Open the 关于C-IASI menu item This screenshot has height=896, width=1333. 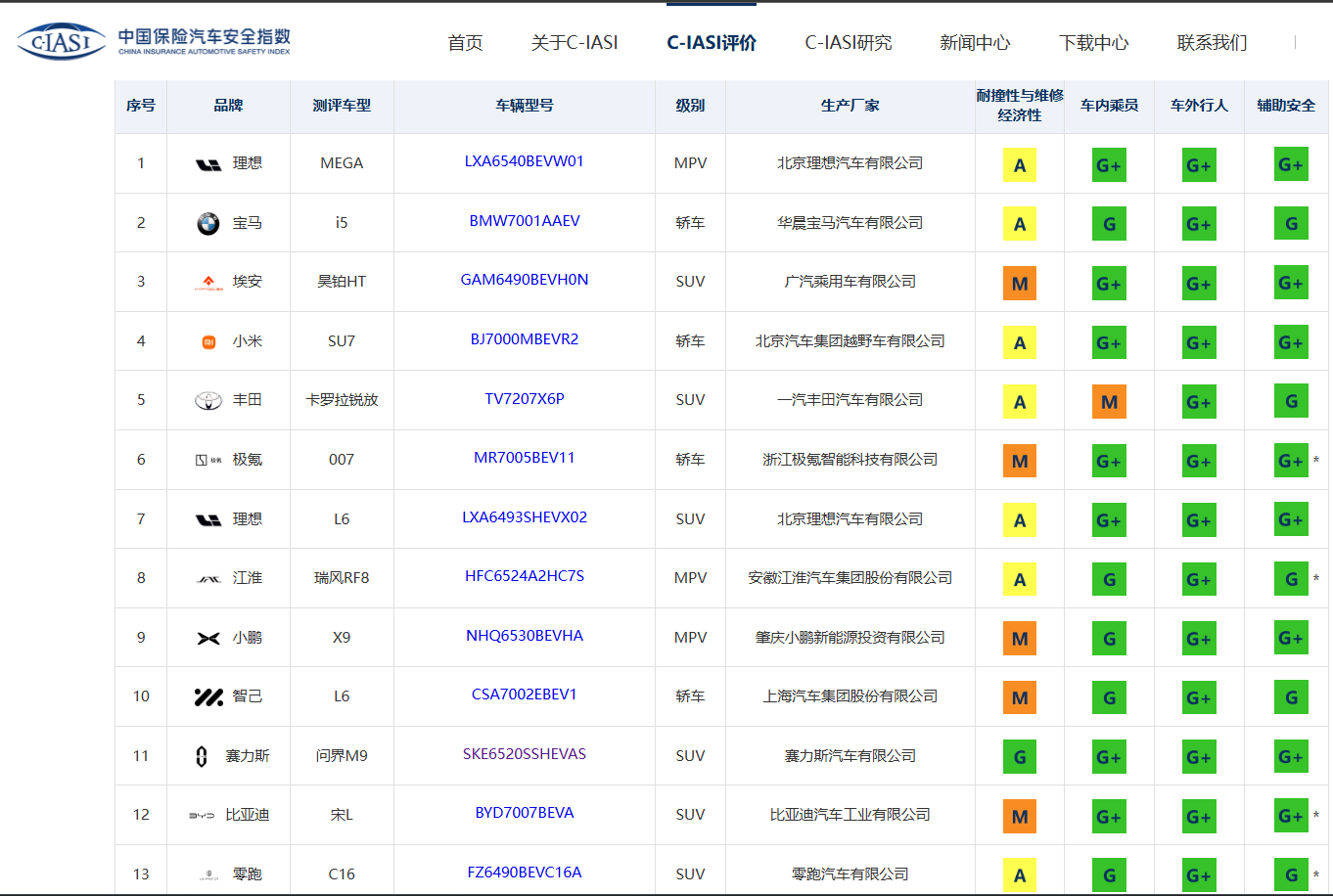point(575,43)
